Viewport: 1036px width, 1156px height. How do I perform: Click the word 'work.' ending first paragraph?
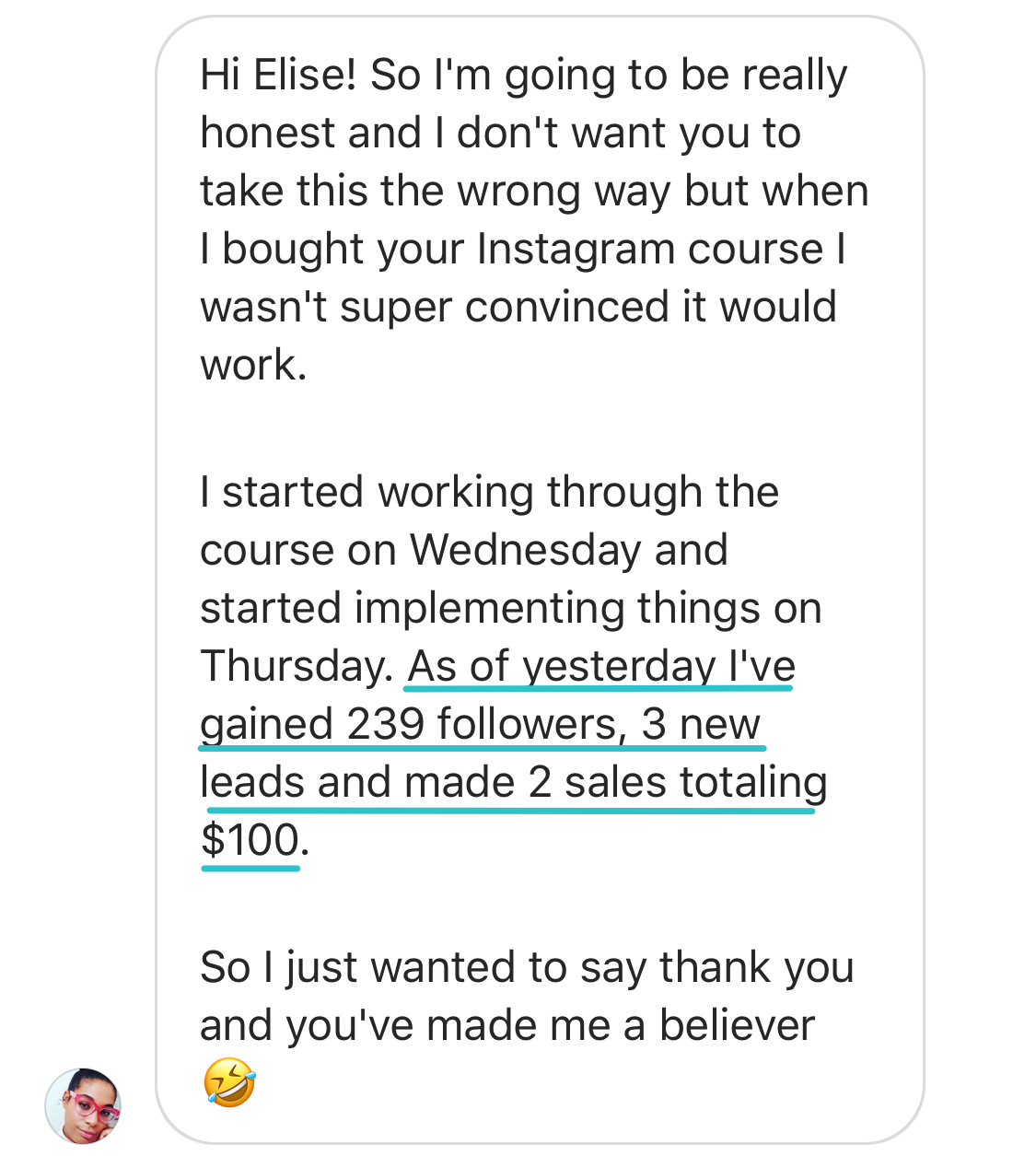coord(253,365)
